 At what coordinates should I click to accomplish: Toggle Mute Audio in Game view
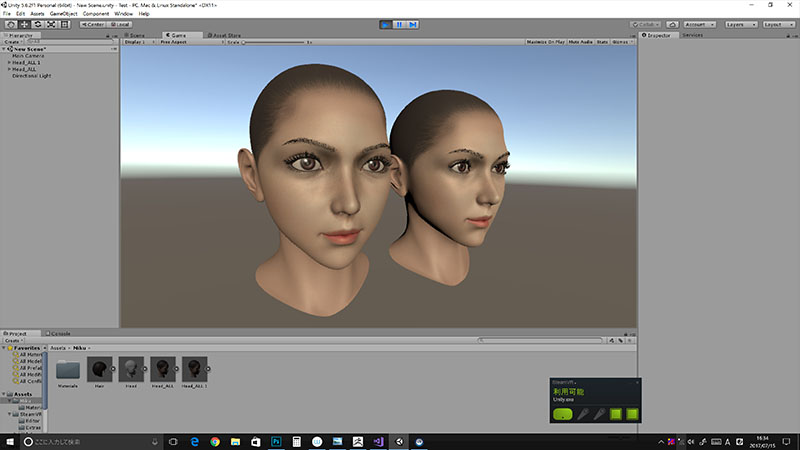point(581,42)
